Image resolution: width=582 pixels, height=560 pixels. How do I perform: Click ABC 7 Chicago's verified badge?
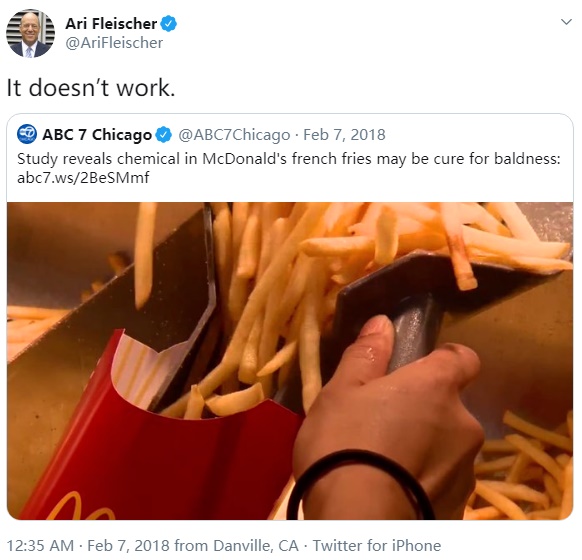coord(163,134)
